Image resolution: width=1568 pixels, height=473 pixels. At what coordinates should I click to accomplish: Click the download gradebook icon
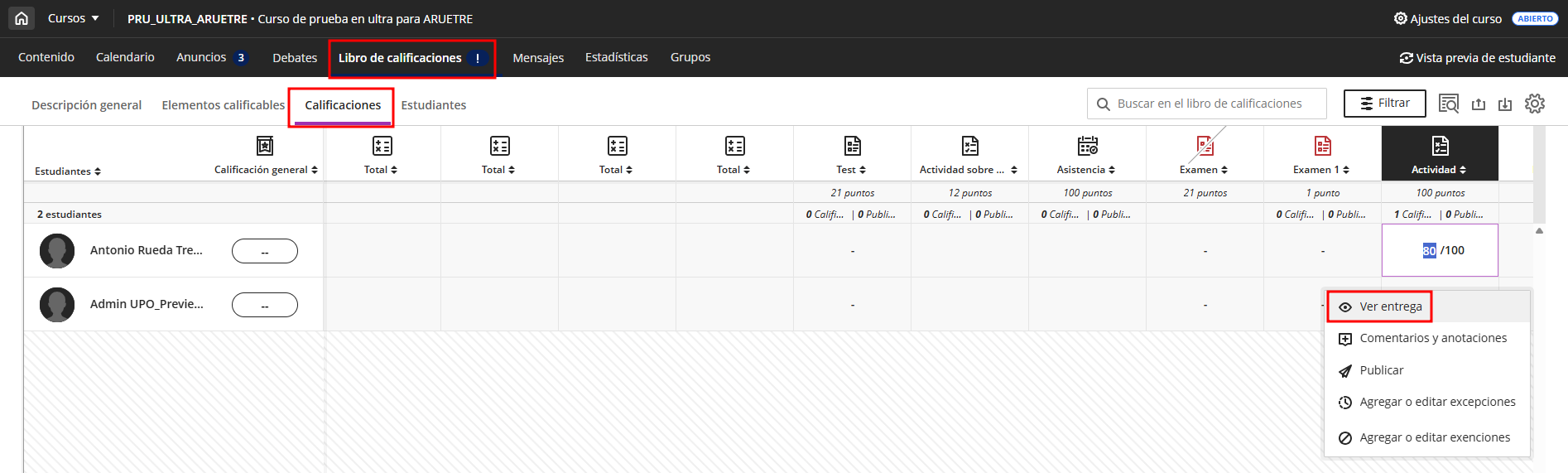(x=1505, y=104)
